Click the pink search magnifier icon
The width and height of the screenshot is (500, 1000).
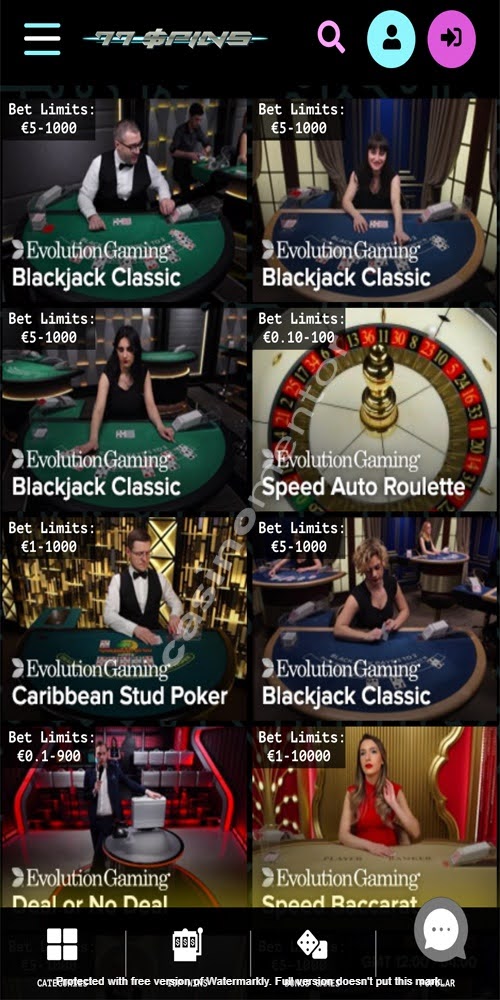(x=332, y=38)
